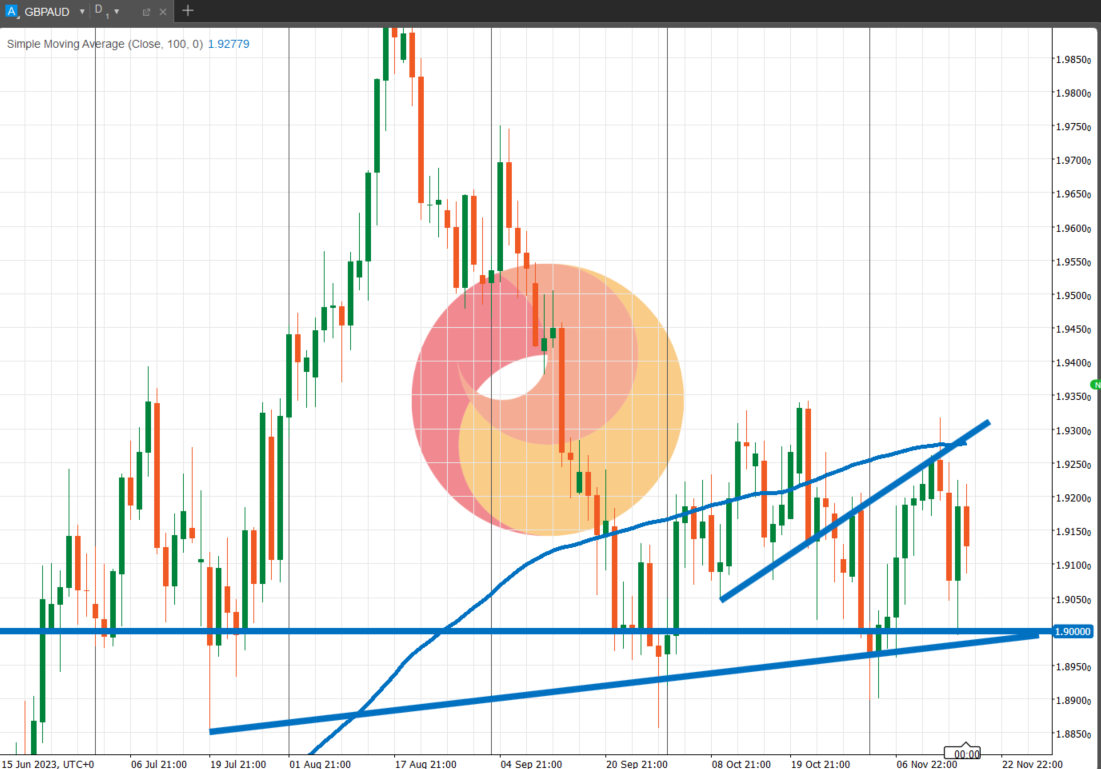1101x769 pixels.
Task: Click the blue 'A' chart link icon
Action: point(11,11)
